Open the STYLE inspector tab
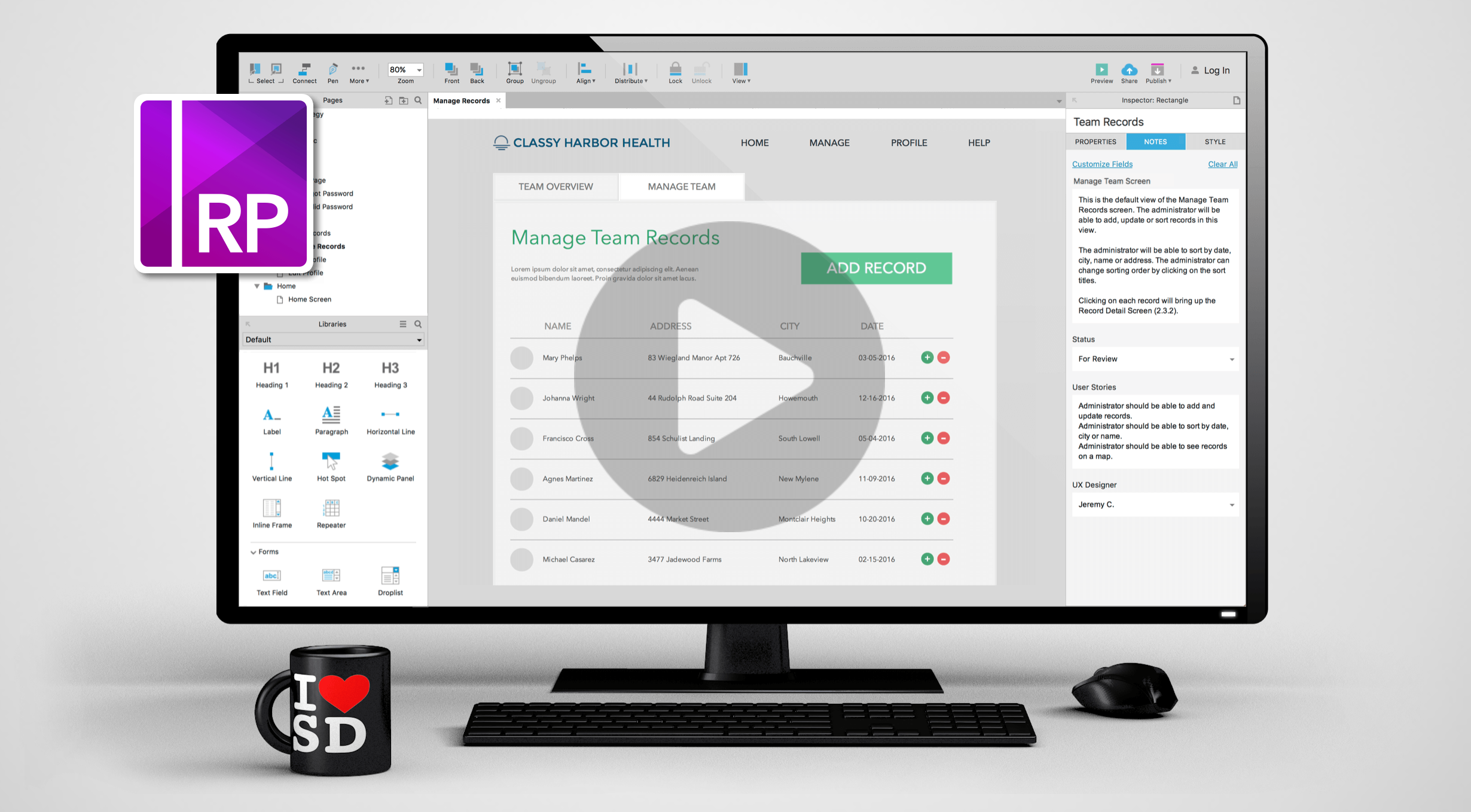Viewport: 1471px width, 812px height. [1215, 142]
